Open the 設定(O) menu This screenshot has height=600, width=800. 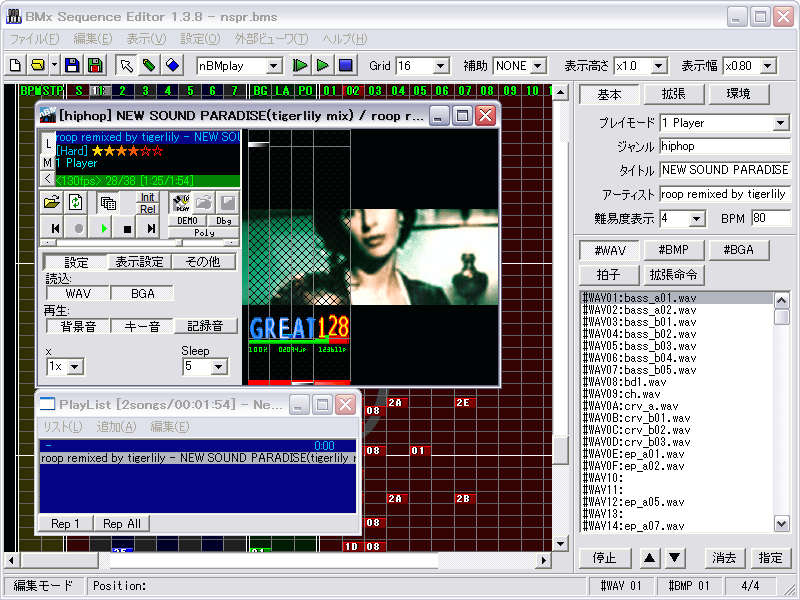pos(200,39)
